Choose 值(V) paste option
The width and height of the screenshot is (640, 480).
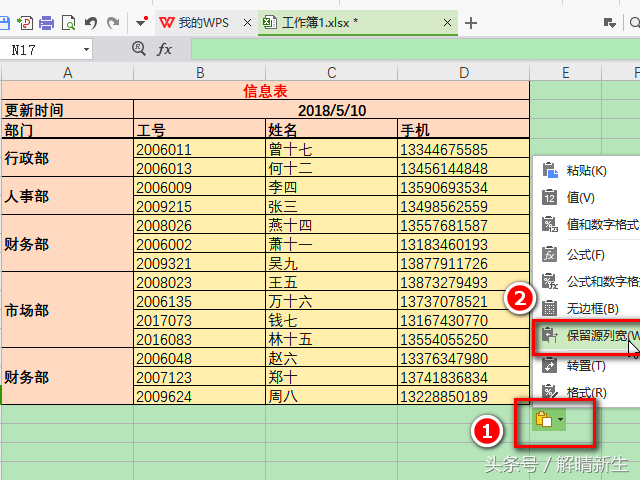[x=587, y=198]
